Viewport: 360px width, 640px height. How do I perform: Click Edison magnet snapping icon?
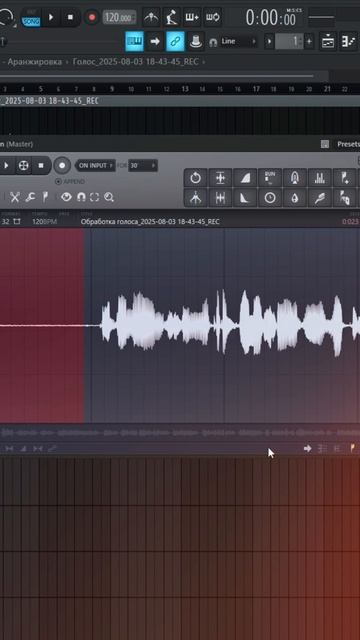[x=81, y=198]
